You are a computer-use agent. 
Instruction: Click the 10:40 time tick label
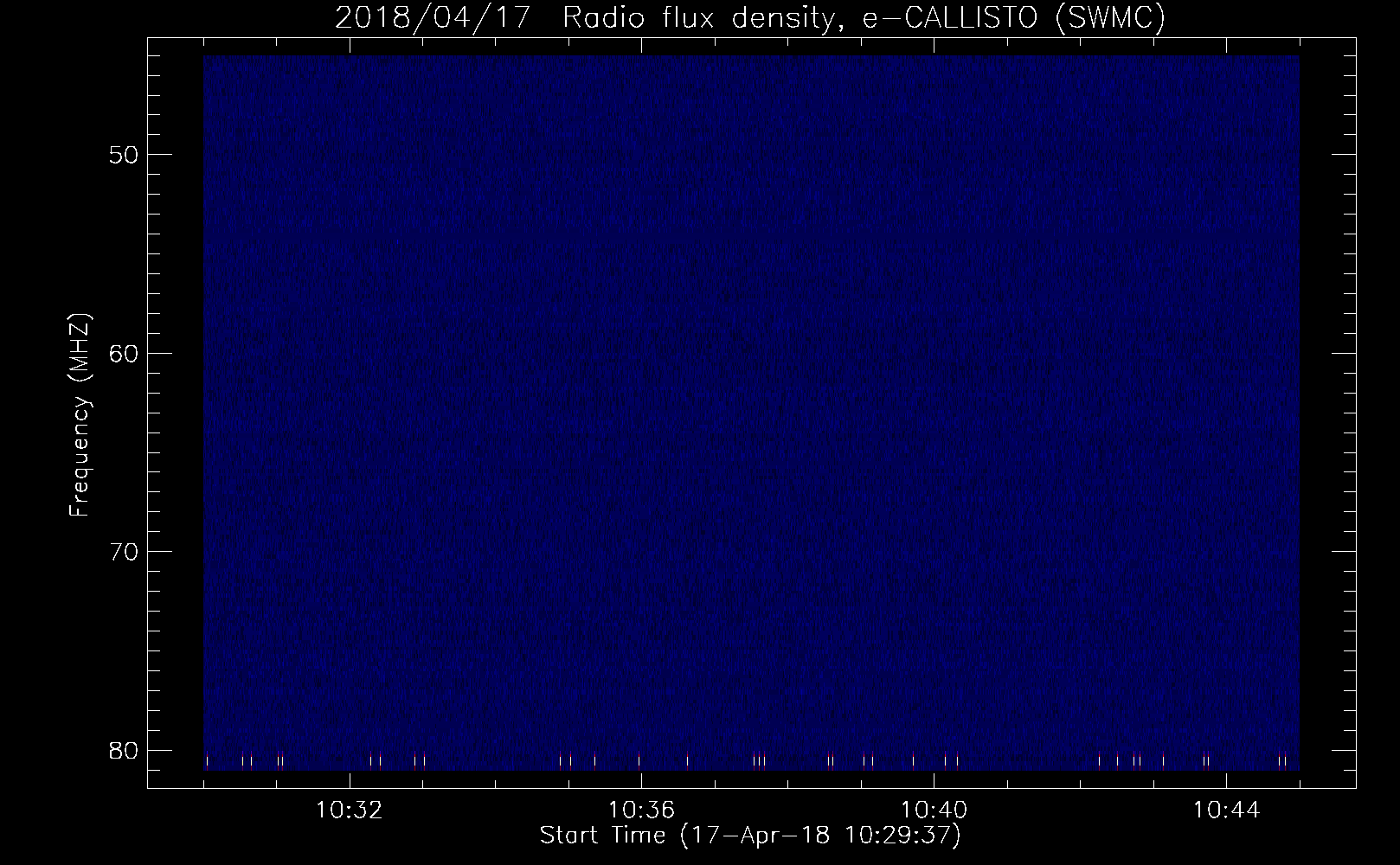point(934,811)
